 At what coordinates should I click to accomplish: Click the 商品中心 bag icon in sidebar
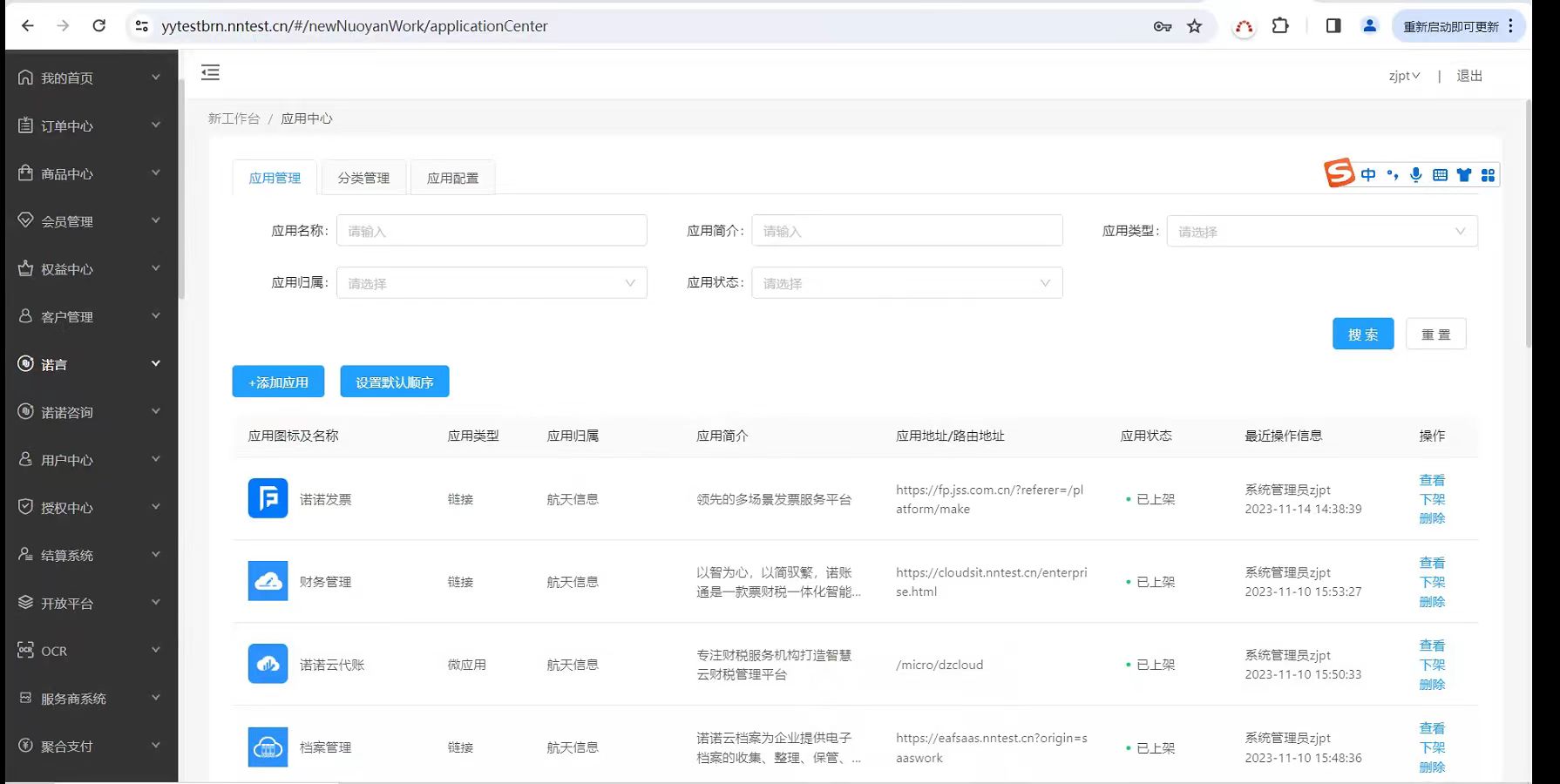coord(26,173)
